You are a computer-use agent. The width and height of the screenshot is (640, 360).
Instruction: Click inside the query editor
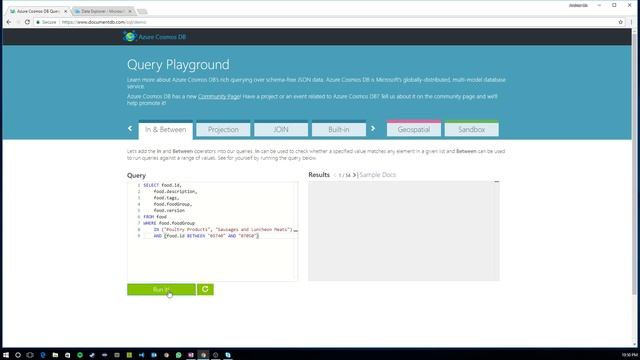pos(212,231)
